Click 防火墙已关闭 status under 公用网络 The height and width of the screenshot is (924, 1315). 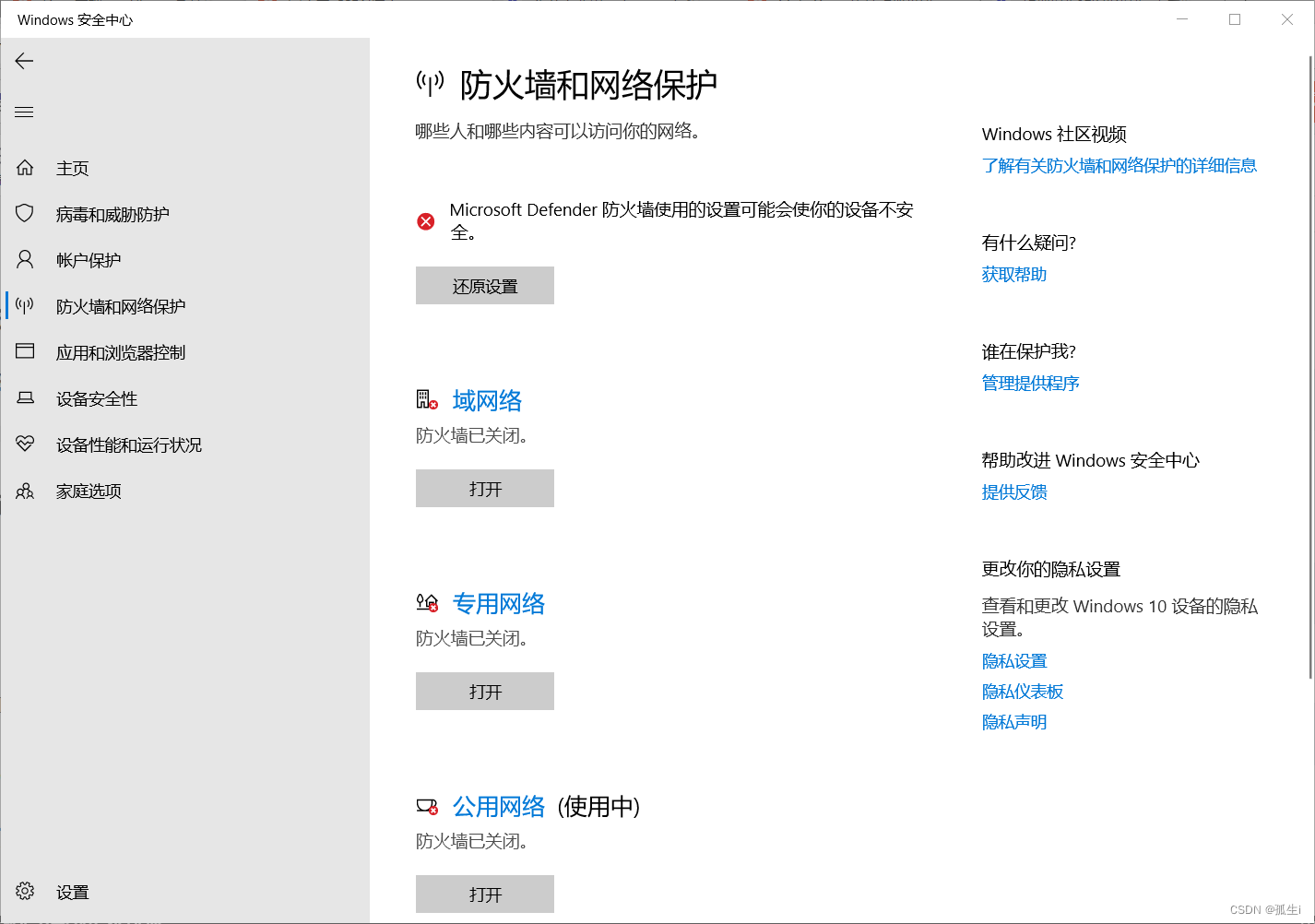[x=471, y=841]
